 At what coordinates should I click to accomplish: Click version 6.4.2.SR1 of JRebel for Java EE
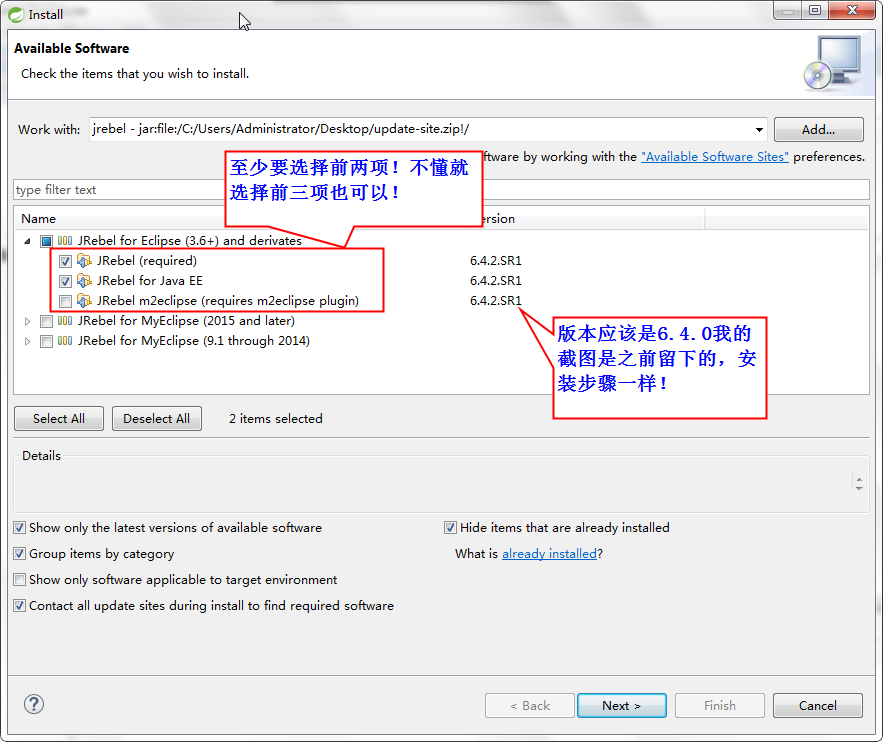tap(496, 280)
